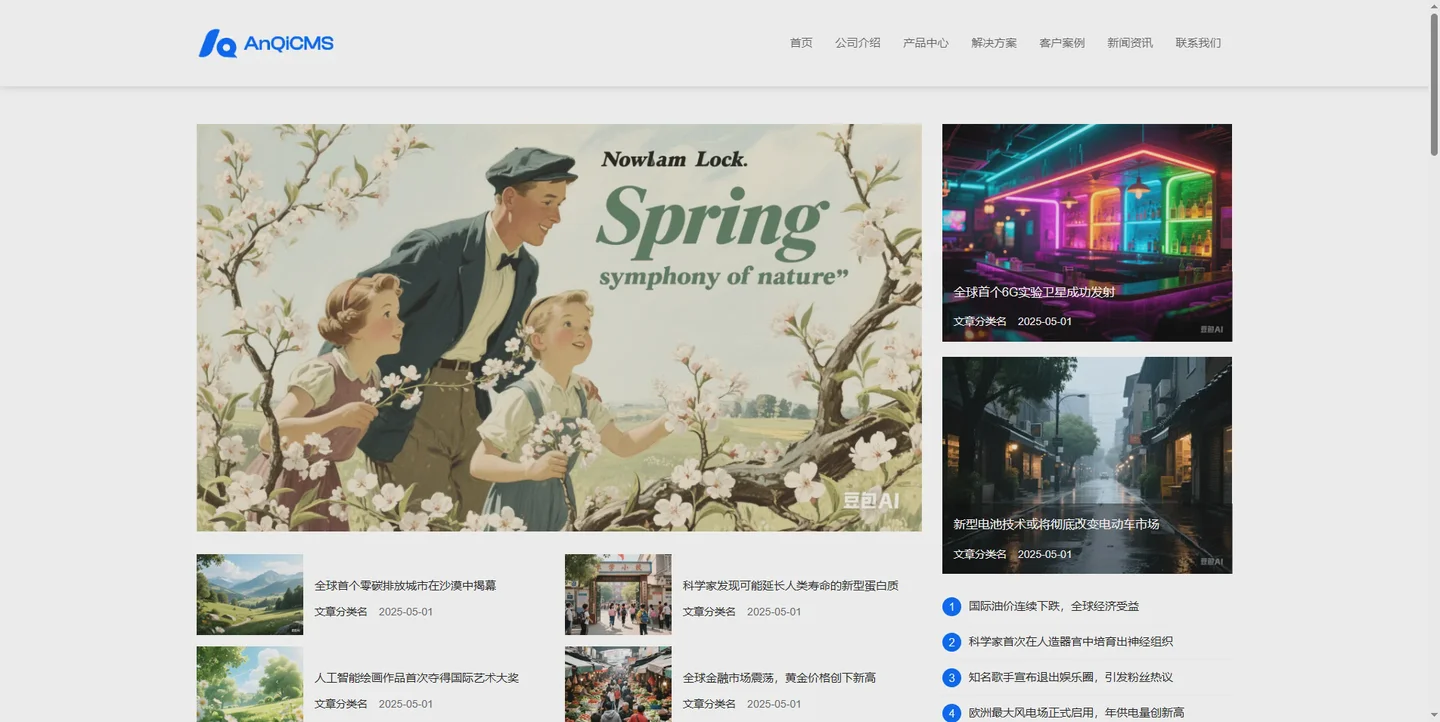Open the 首页 nav item
This screenshot has height=722, width=1440.
tap(801, 43)
